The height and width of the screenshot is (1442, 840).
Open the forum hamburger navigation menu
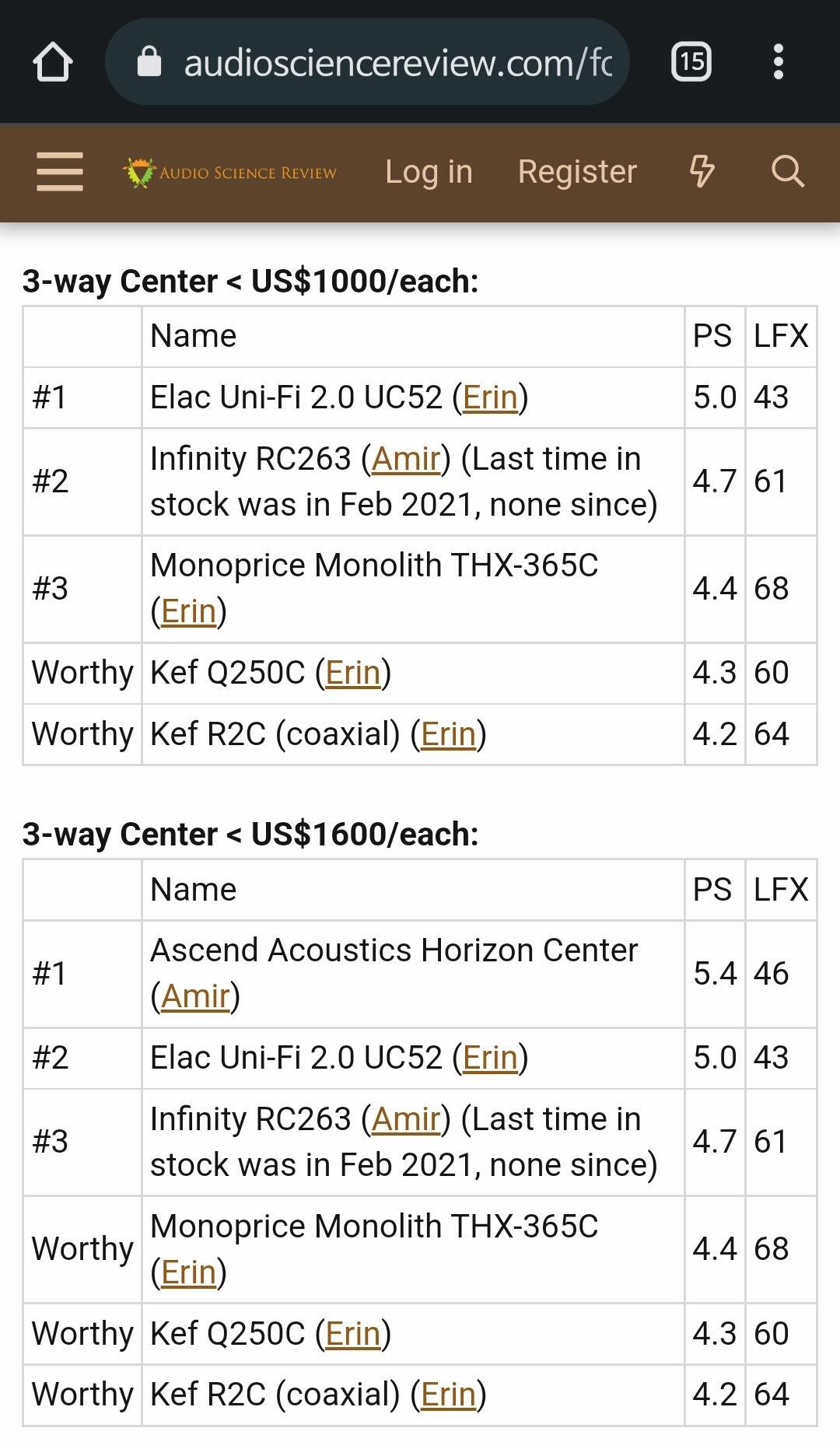(x=60, y=172)
